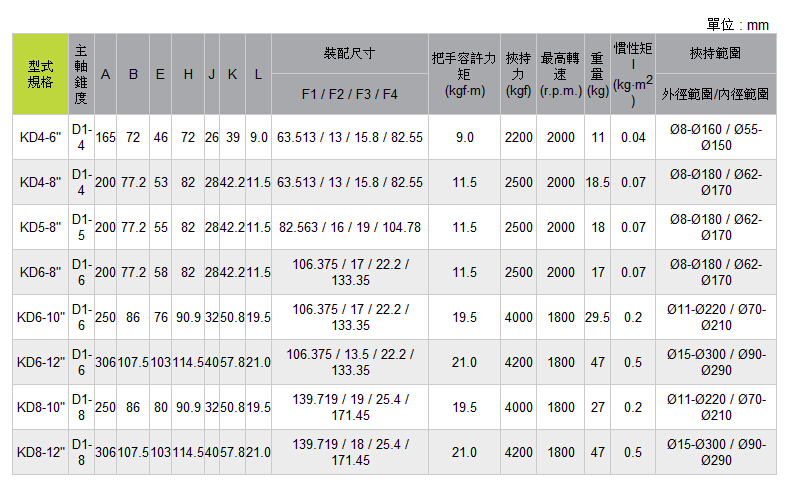Viewport: 787px width, 486px height.
Task: Click the KD8-12" row clamping range cell
Action: click(x=715, y=452)
